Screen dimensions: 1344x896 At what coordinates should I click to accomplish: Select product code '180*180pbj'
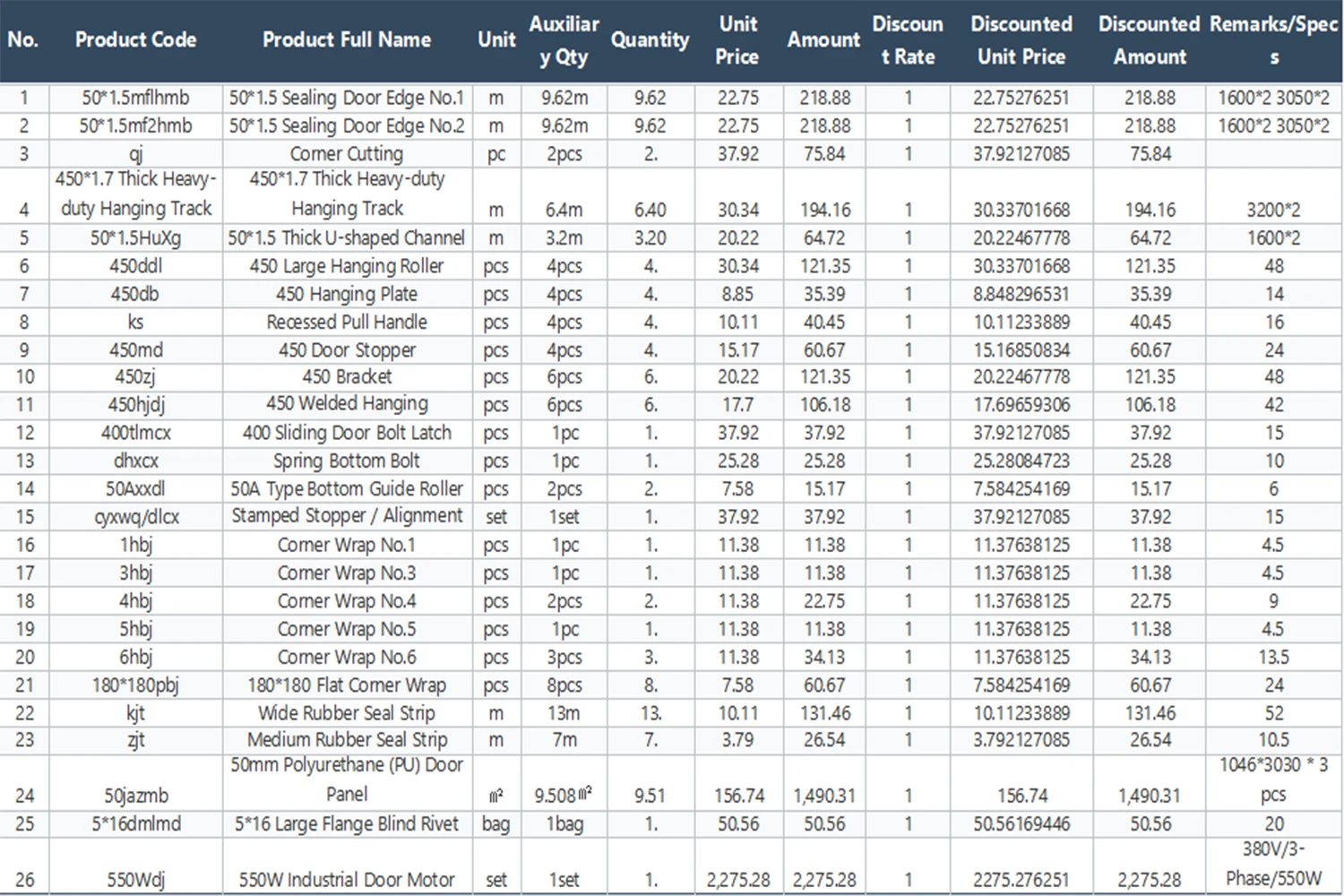point(135,685)
